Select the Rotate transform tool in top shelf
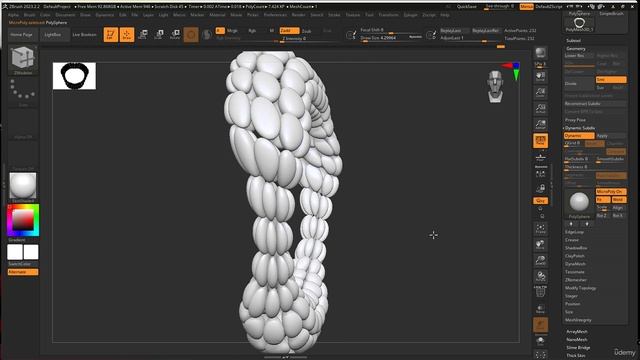The height and width of the screenshot is (360, 640). (175, 35)
